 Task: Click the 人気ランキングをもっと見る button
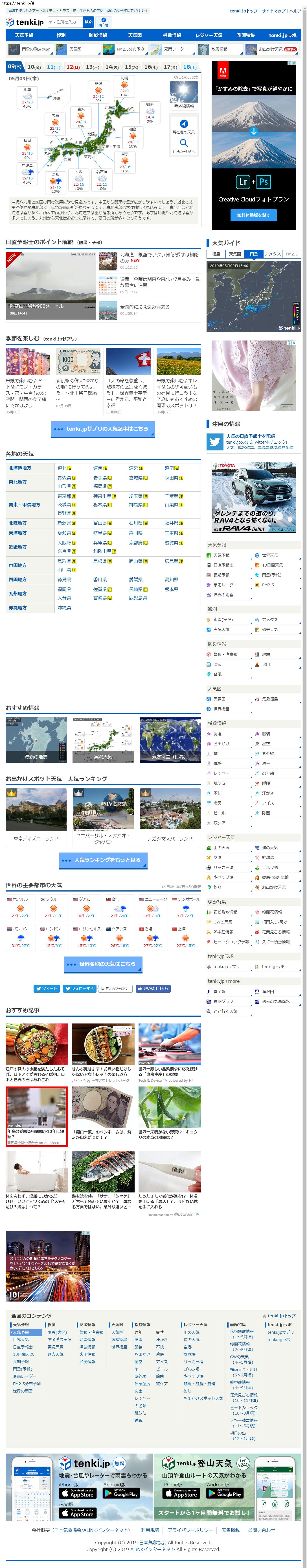pos(103,860)
